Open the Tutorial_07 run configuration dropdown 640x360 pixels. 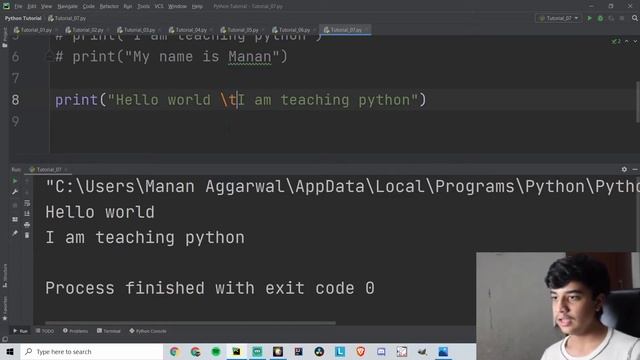click(558, 18)
